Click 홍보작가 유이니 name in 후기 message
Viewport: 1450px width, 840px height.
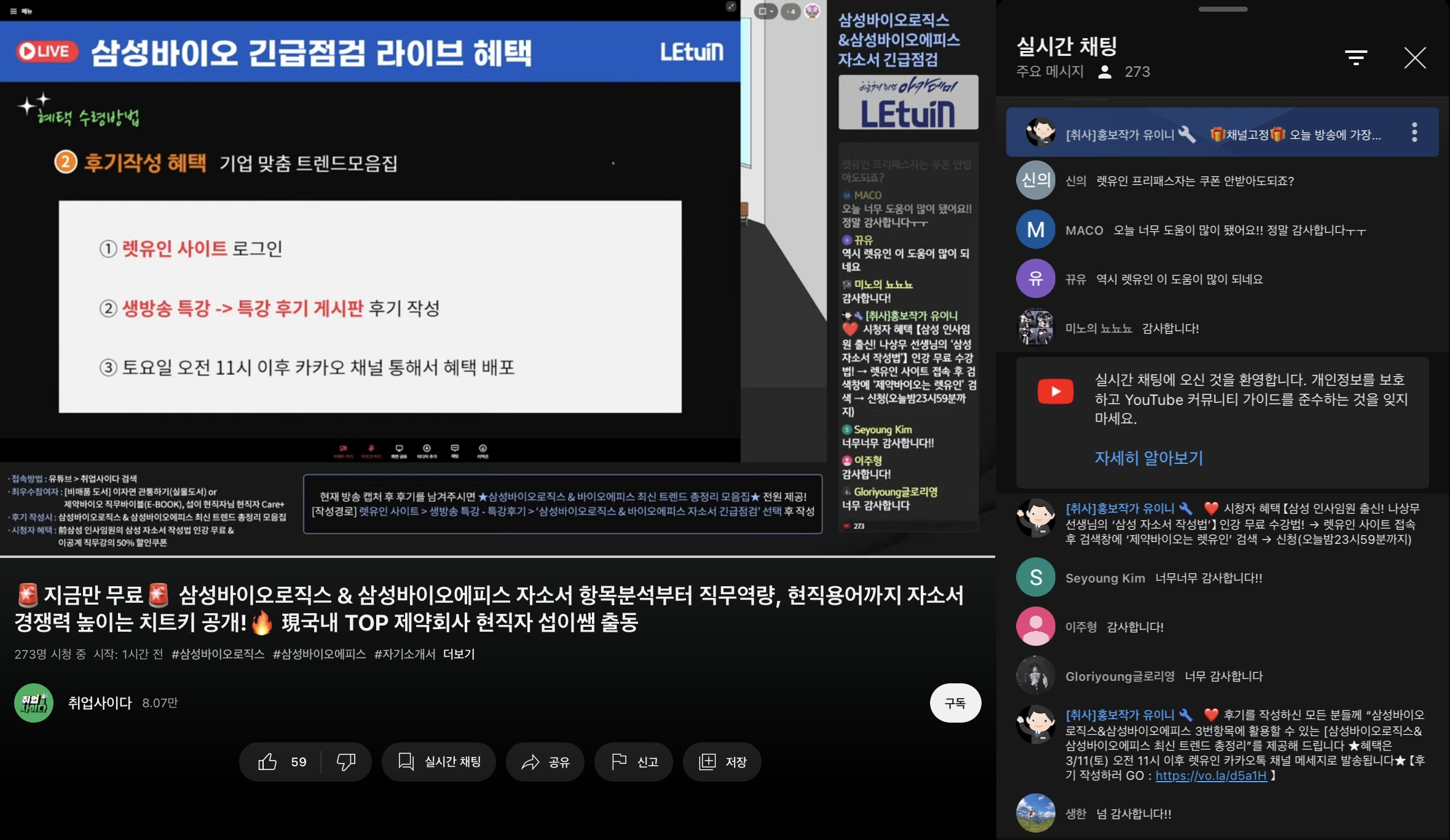[1120, 715]
